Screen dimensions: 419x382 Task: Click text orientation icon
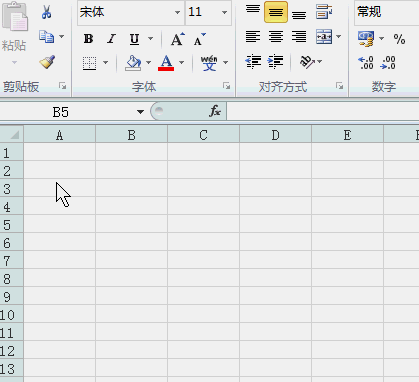[x=307, y=62]
